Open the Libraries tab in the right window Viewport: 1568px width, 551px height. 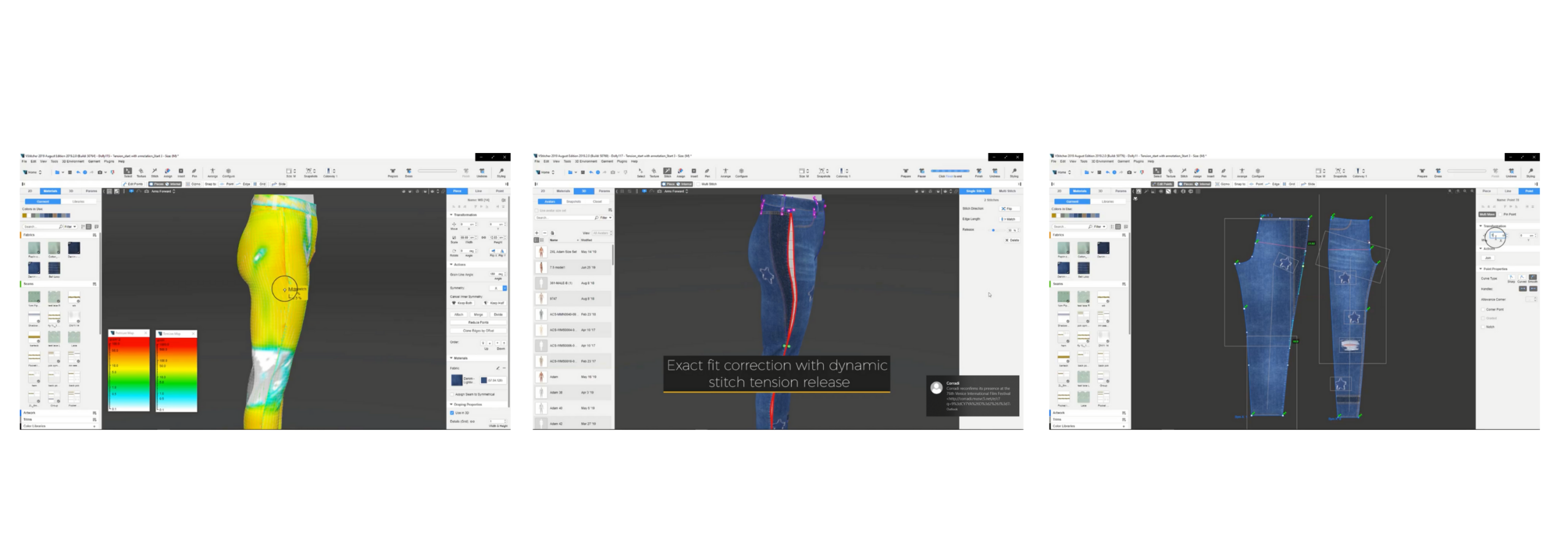click(x=1107, y=201)
